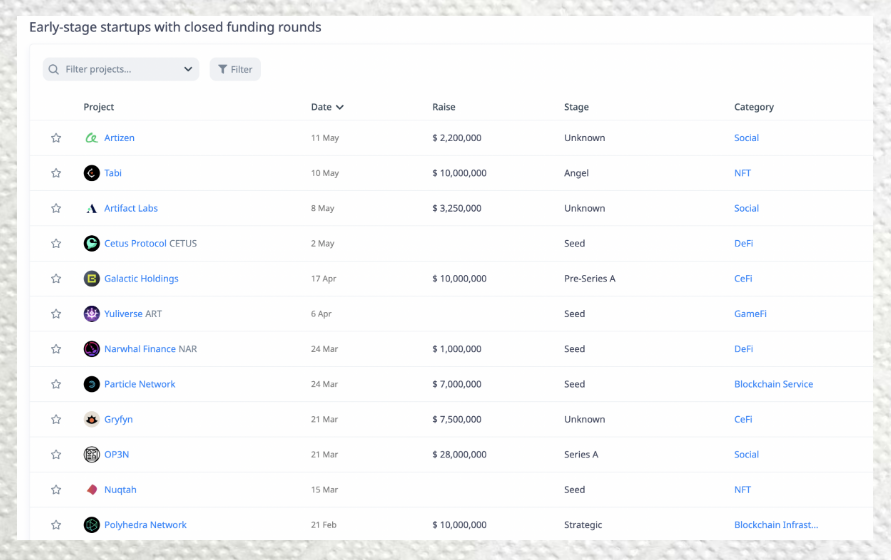Viewport: 891px width, 560px height.
Task: Select the Blockchain Infrast... category link
Action: point(776,525)
